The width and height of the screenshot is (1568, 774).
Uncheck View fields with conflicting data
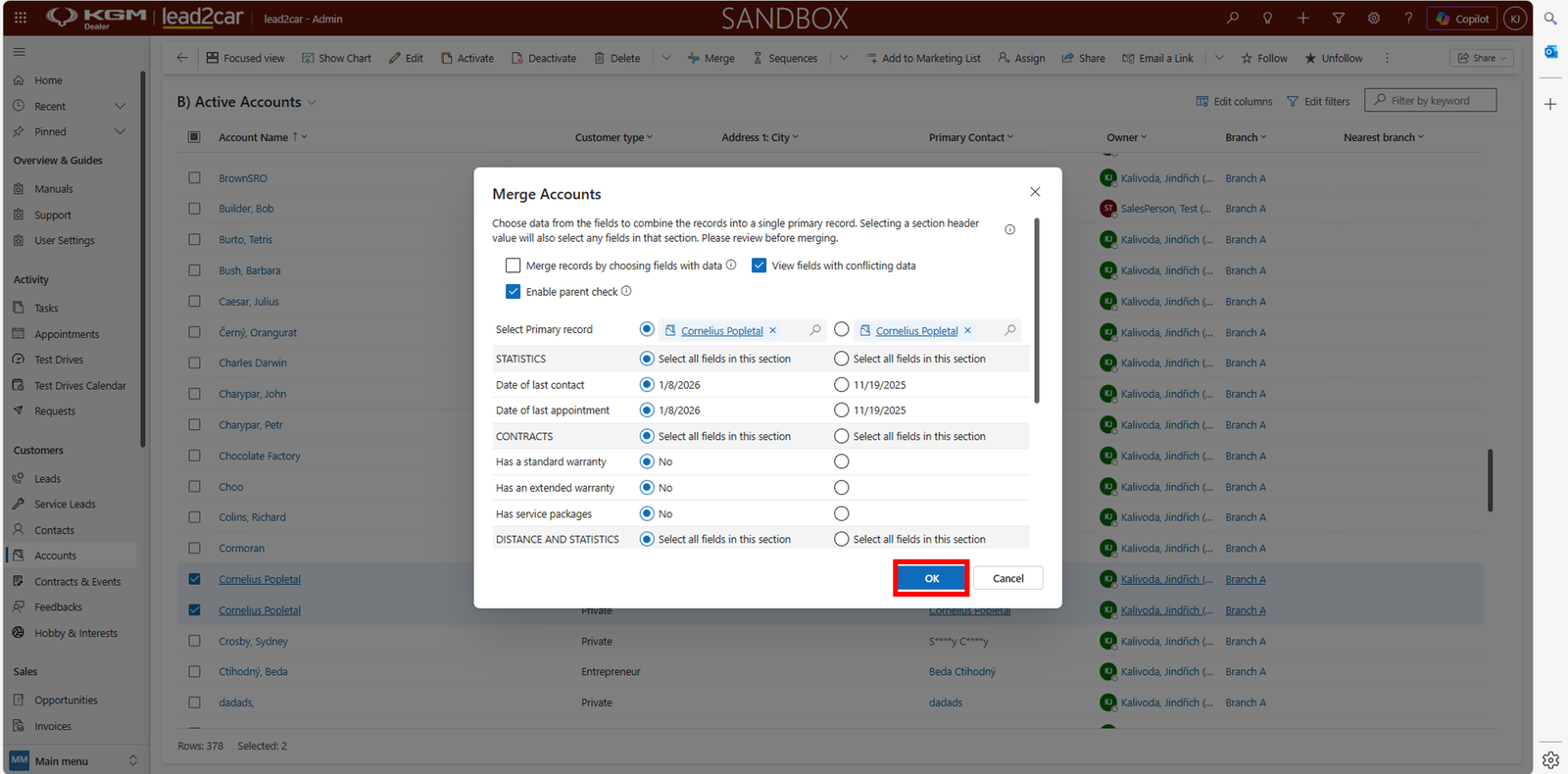point(759,266)
